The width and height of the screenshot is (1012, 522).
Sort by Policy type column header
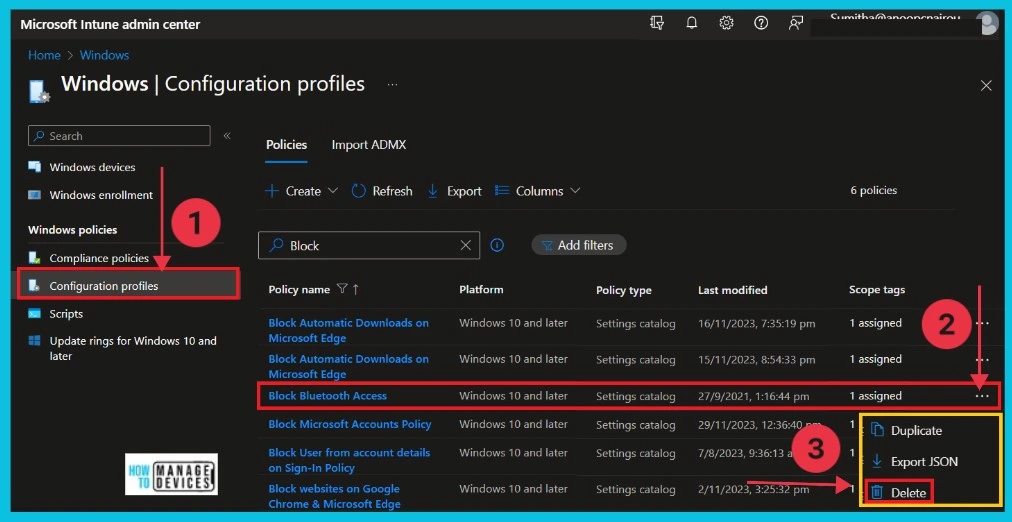[x=624, y=290]
